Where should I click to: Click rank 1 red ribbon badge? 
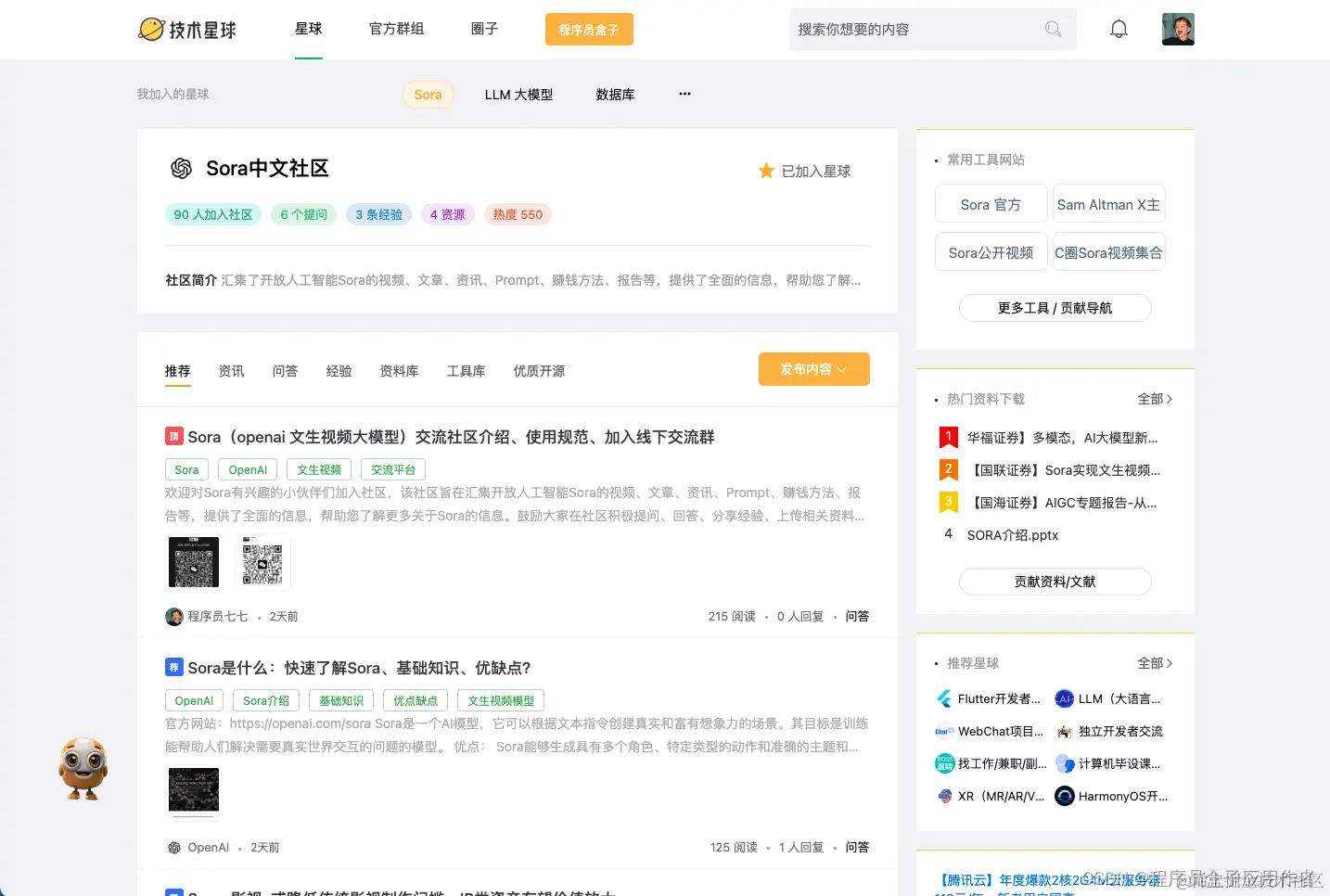(948, 438)
